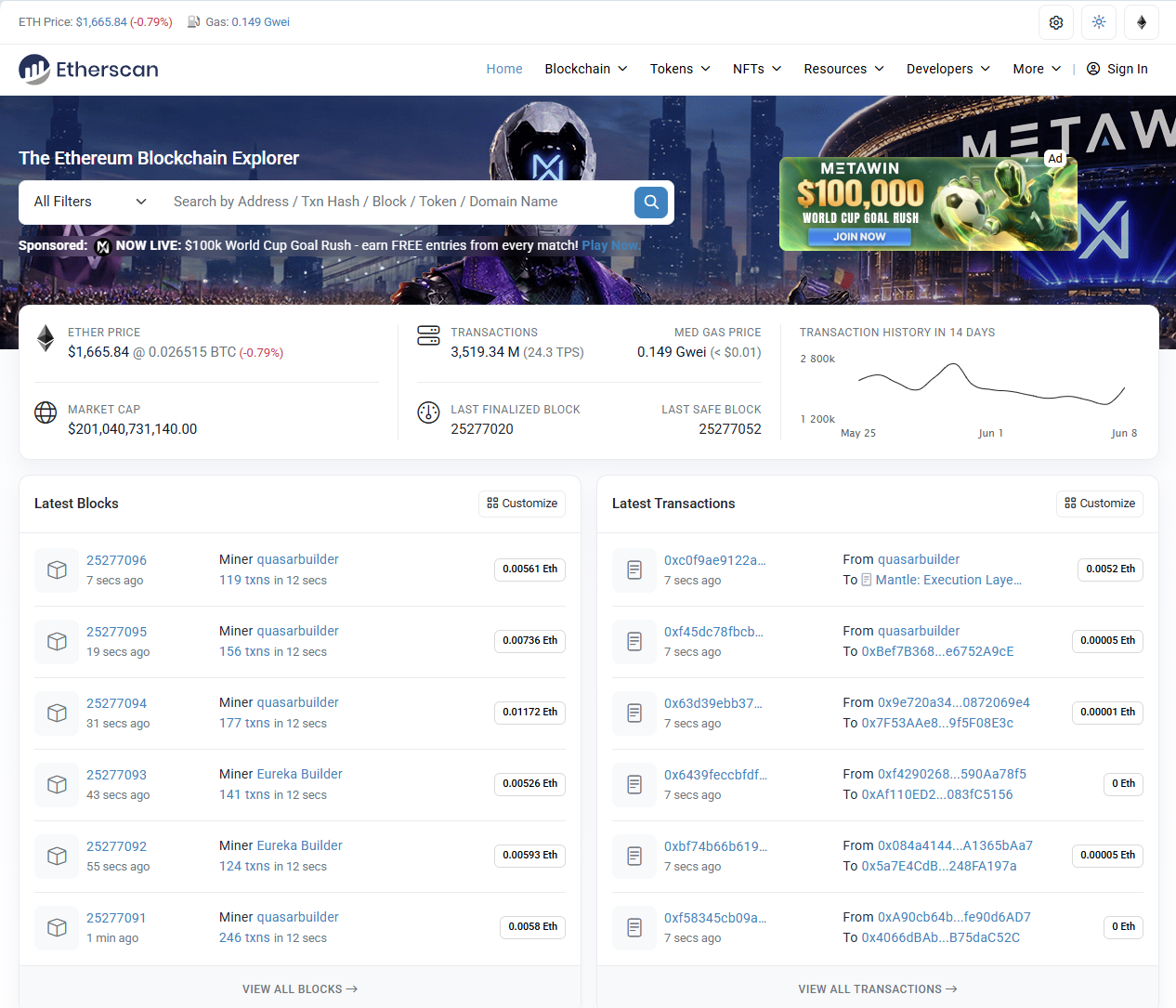Expand the NFTs menu
This screenshot has height=1008, width=1176.
[757, 69]
